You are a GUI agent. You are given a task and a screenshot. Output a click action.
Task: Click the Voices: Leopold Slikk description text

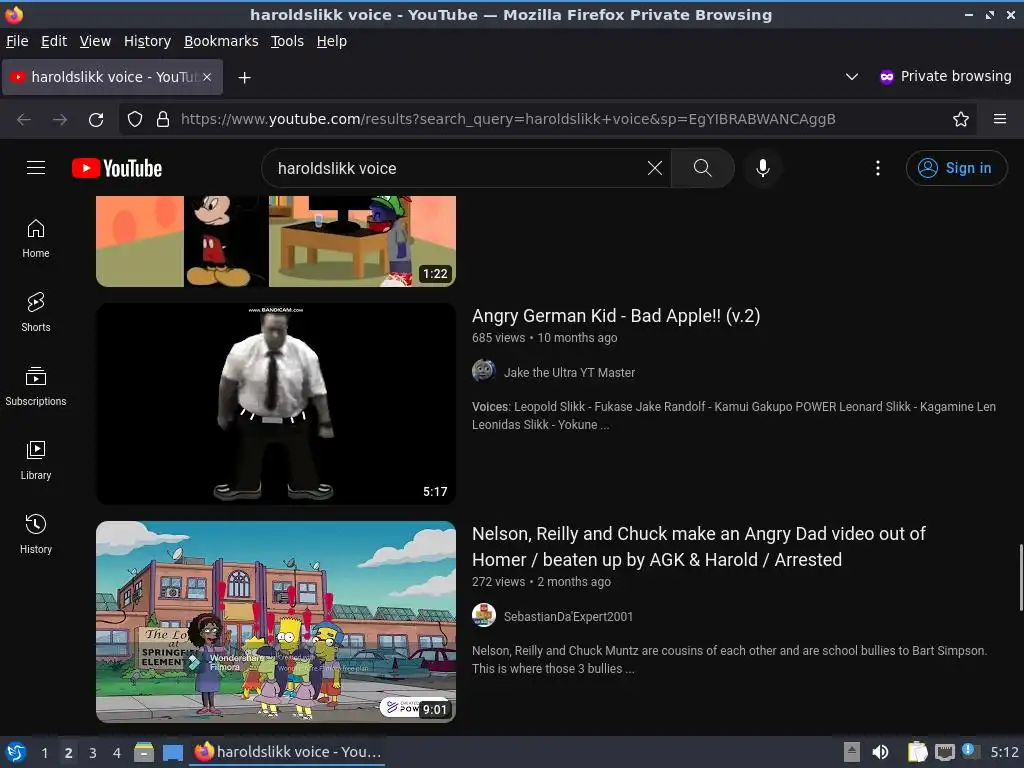(733, 415)
